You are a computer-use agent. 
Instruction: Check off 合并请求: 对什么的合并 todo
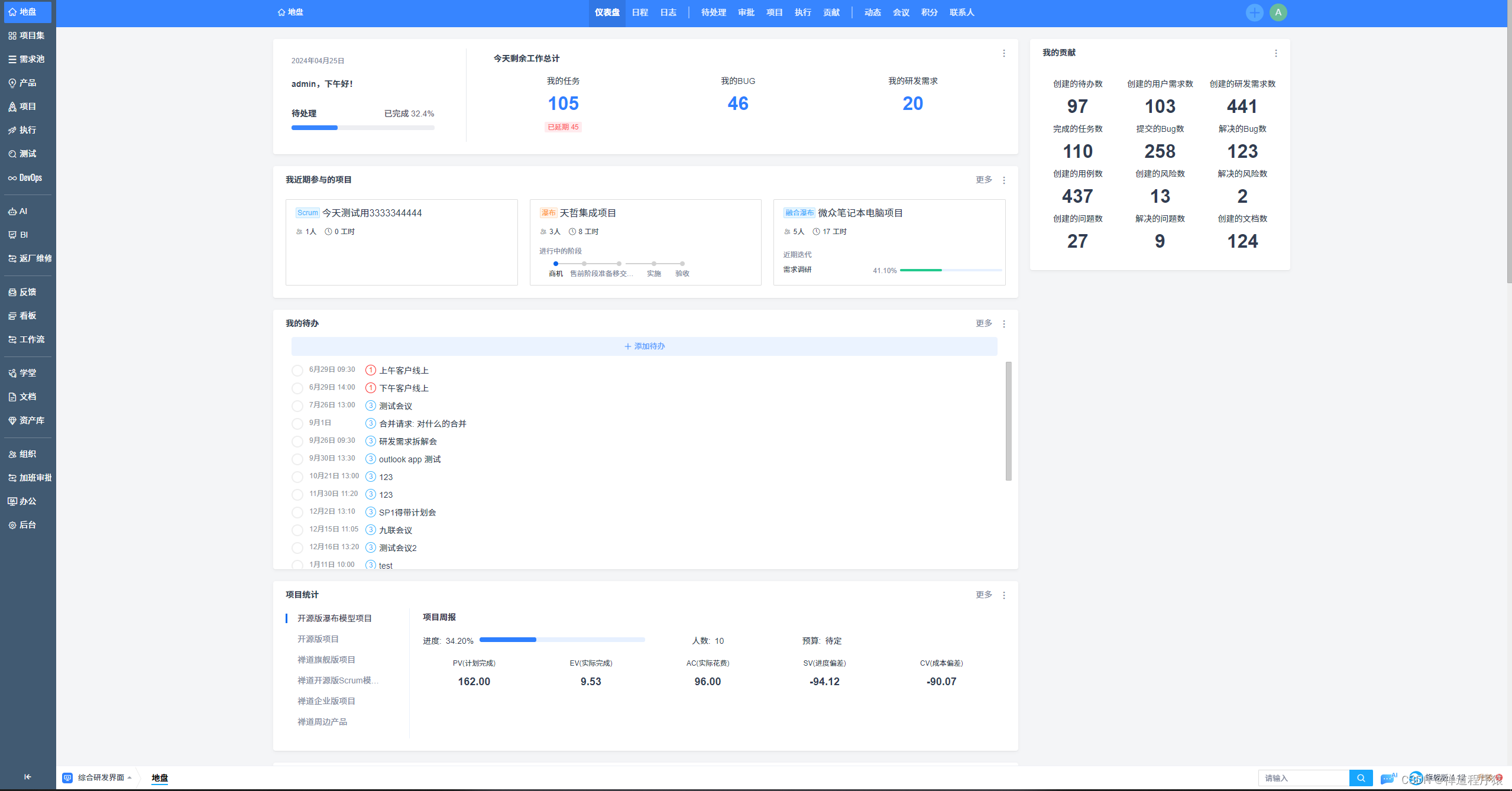click(297, 424)
